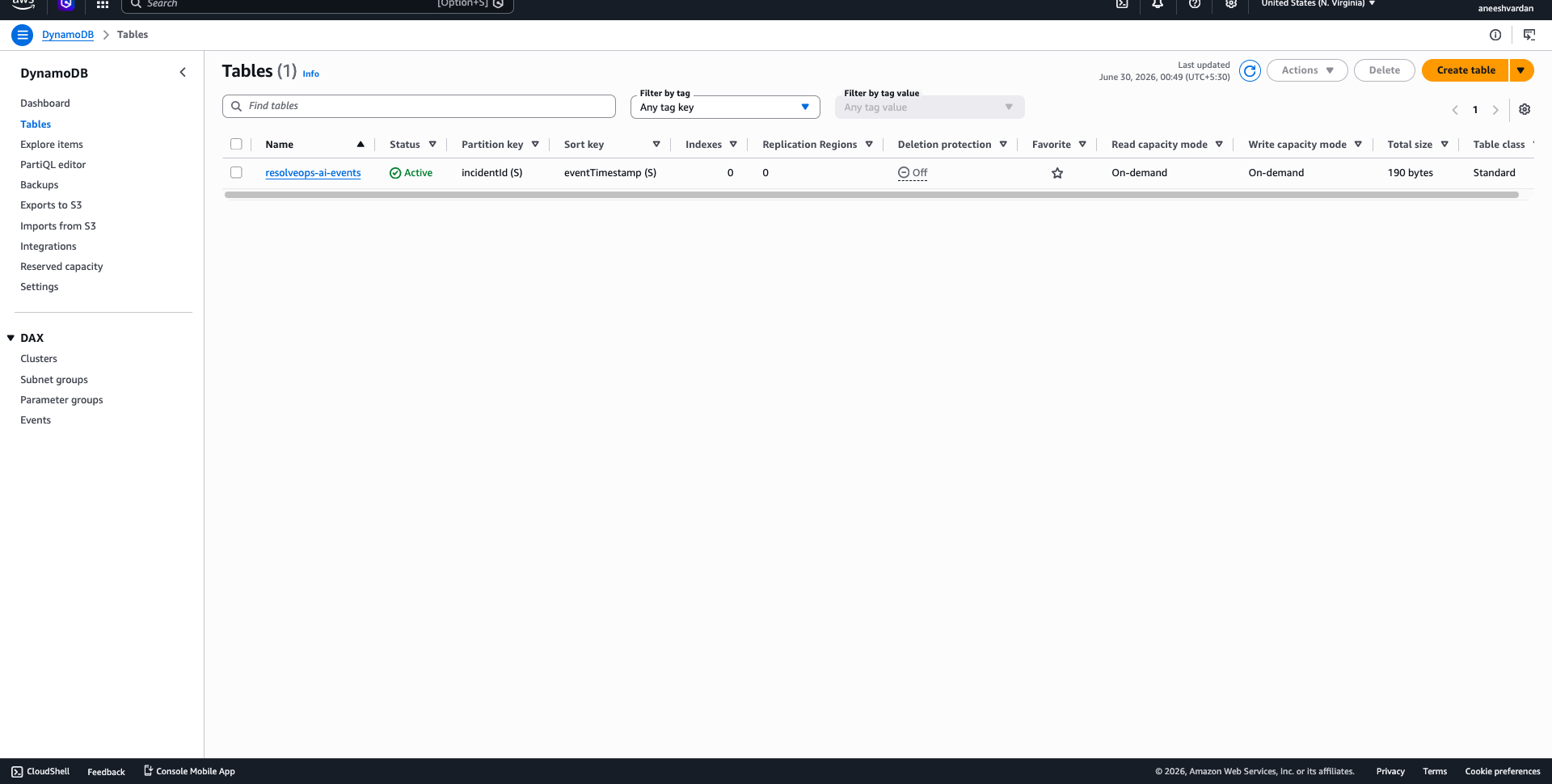Viewport: 1552px width, 784px height.
Task: Click the Deletion protection Off status
Action: pos(913,173)
